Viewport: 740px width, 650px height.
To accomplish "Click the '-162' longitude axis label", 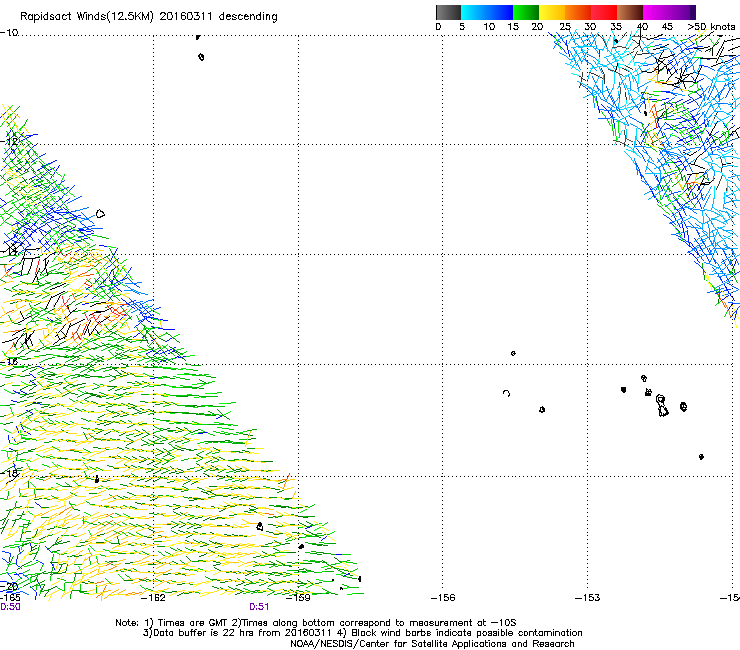I will [x=153, y=598].
